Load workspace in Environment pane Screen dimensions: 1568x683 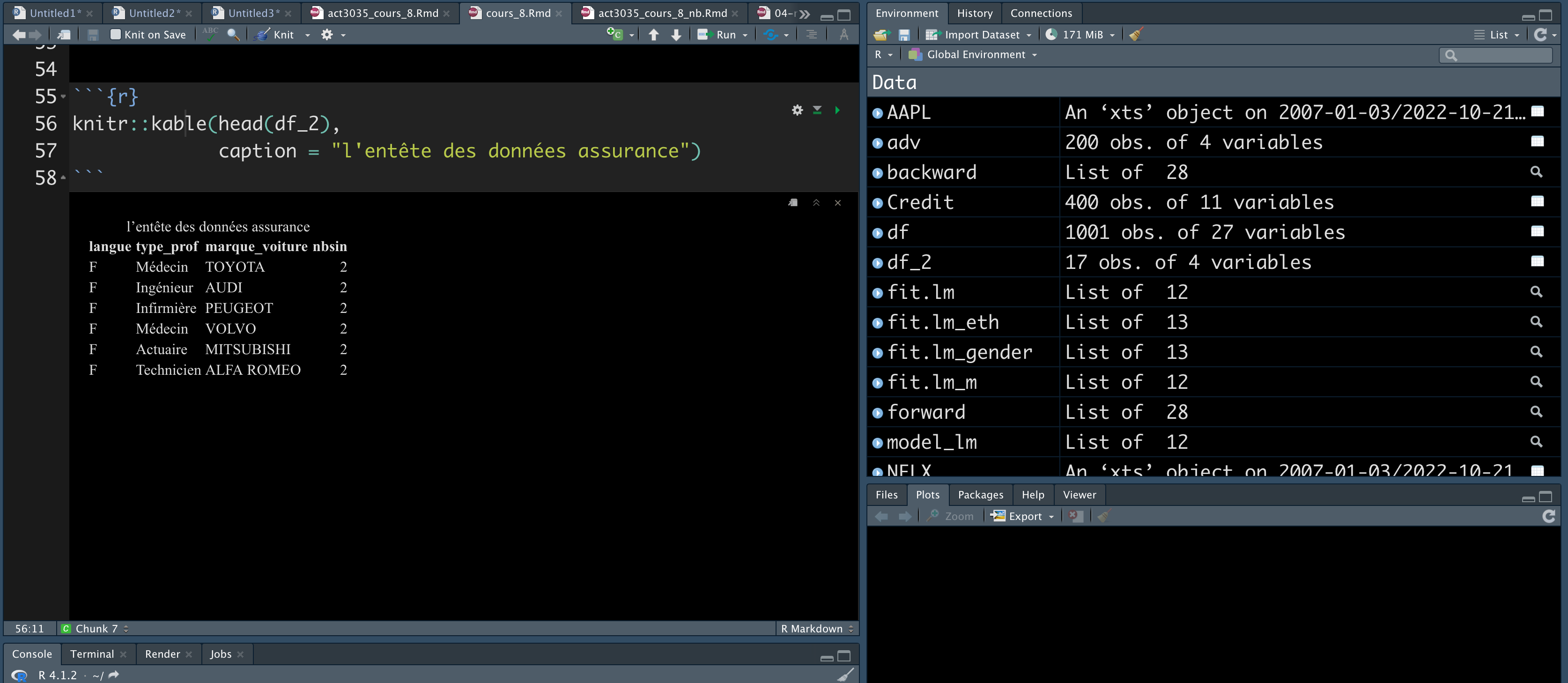[881, 35]
